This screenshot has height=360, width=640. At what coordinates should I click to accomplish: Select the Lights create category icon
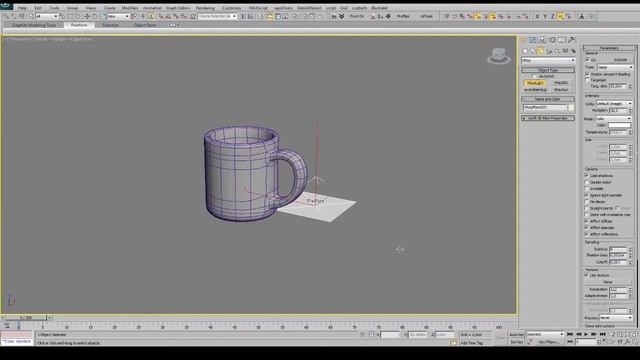[541, 51]
